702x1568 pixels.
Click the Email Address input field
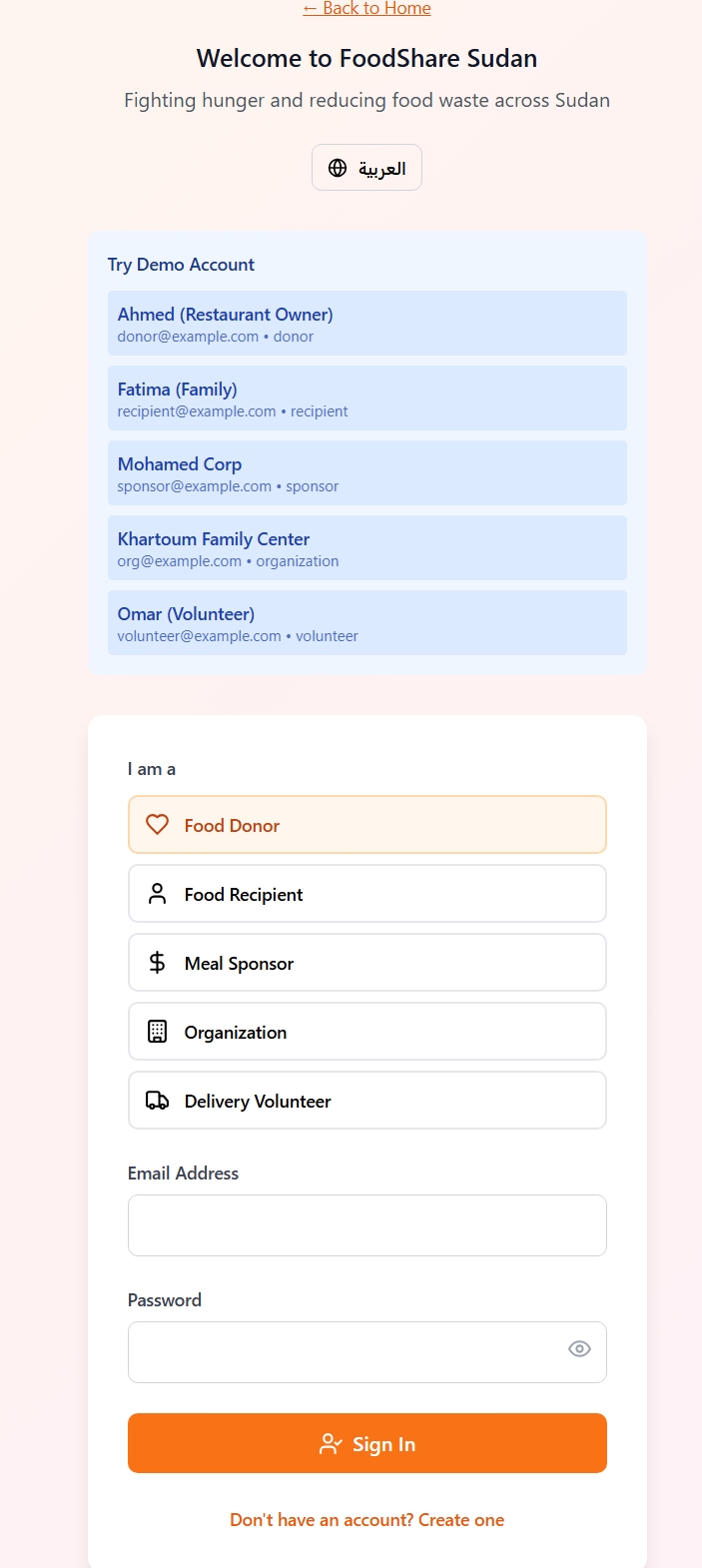pyautogui.click(x=366, y=1224)
